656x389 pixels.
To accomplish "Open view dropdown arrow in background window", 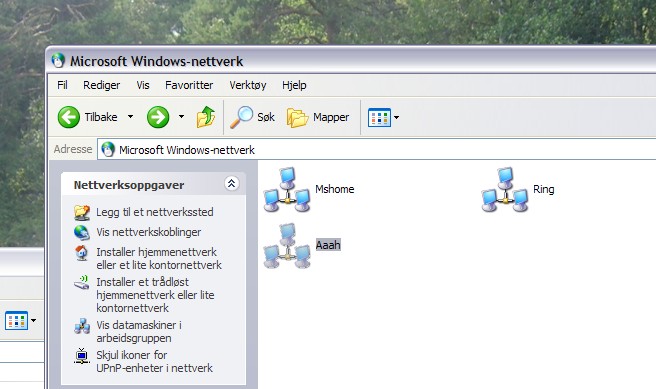I will click(x=33, y=321).
